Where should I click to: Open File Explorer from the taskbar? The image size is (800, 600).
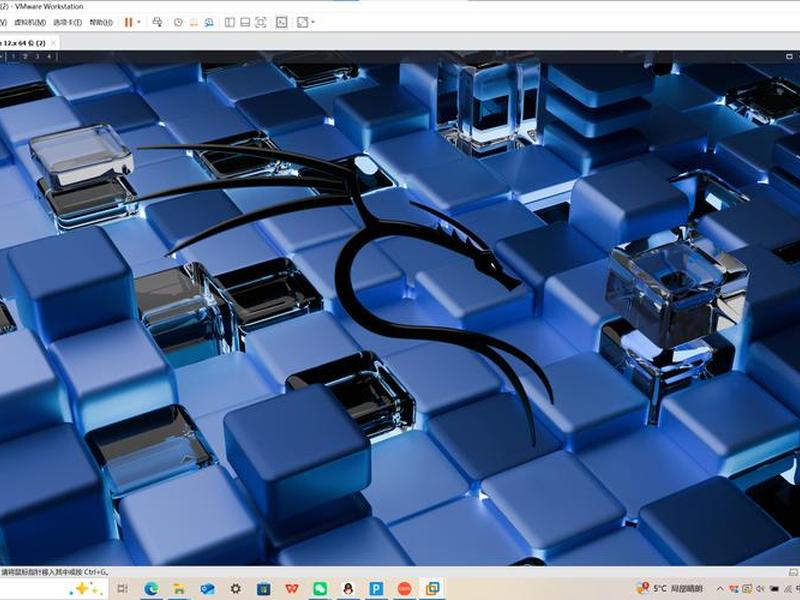(179, 589)
